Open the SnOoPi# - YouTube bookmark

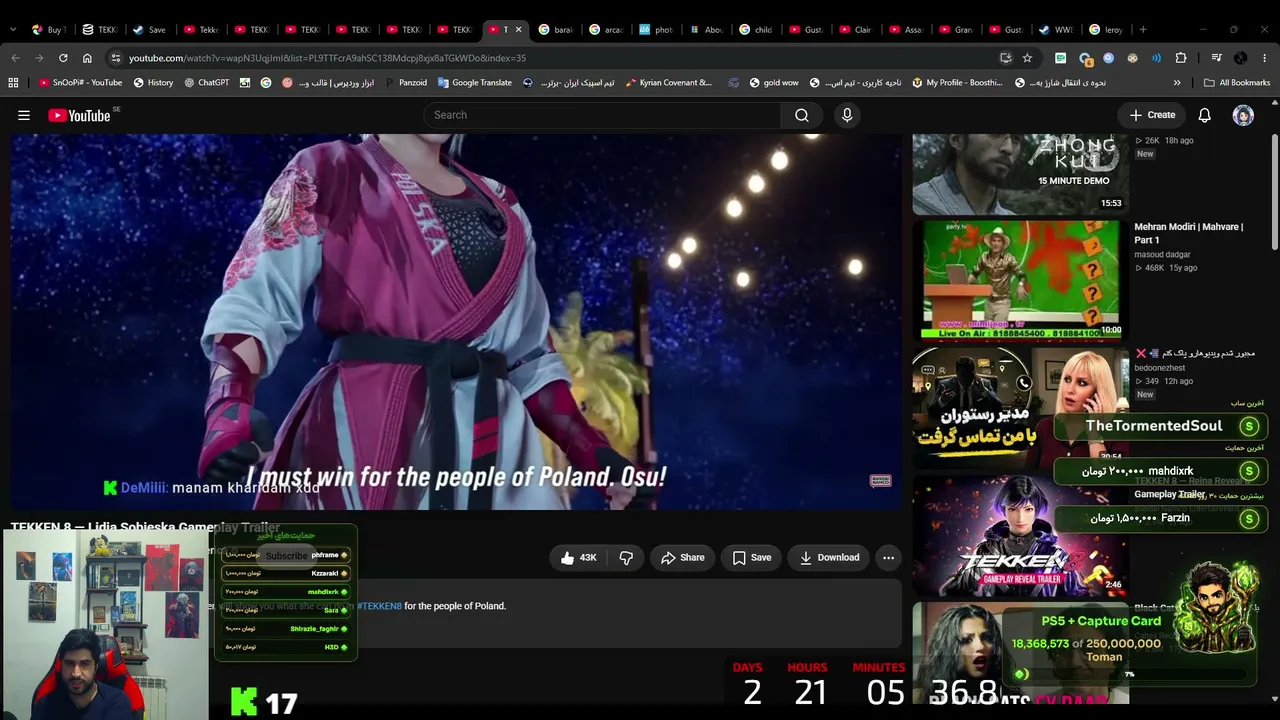[80, 83]
